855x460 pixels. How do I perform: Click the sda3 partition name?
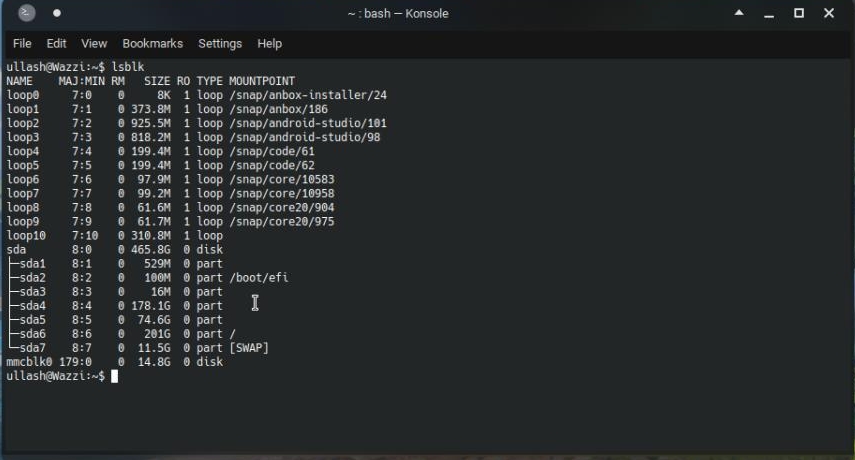(x=33, y=292)
